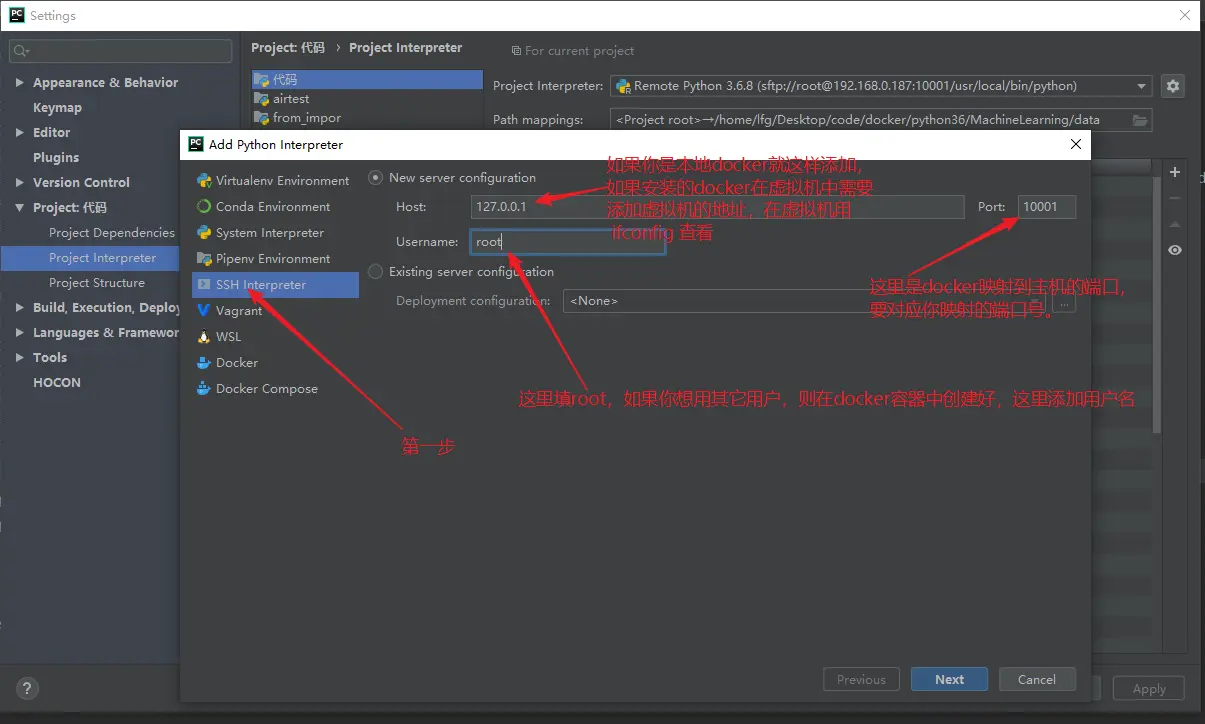The width and height of the screenshot is (1205, 724).
Task: Select the Virtualenv Environment icon
Action: (204, 181)
